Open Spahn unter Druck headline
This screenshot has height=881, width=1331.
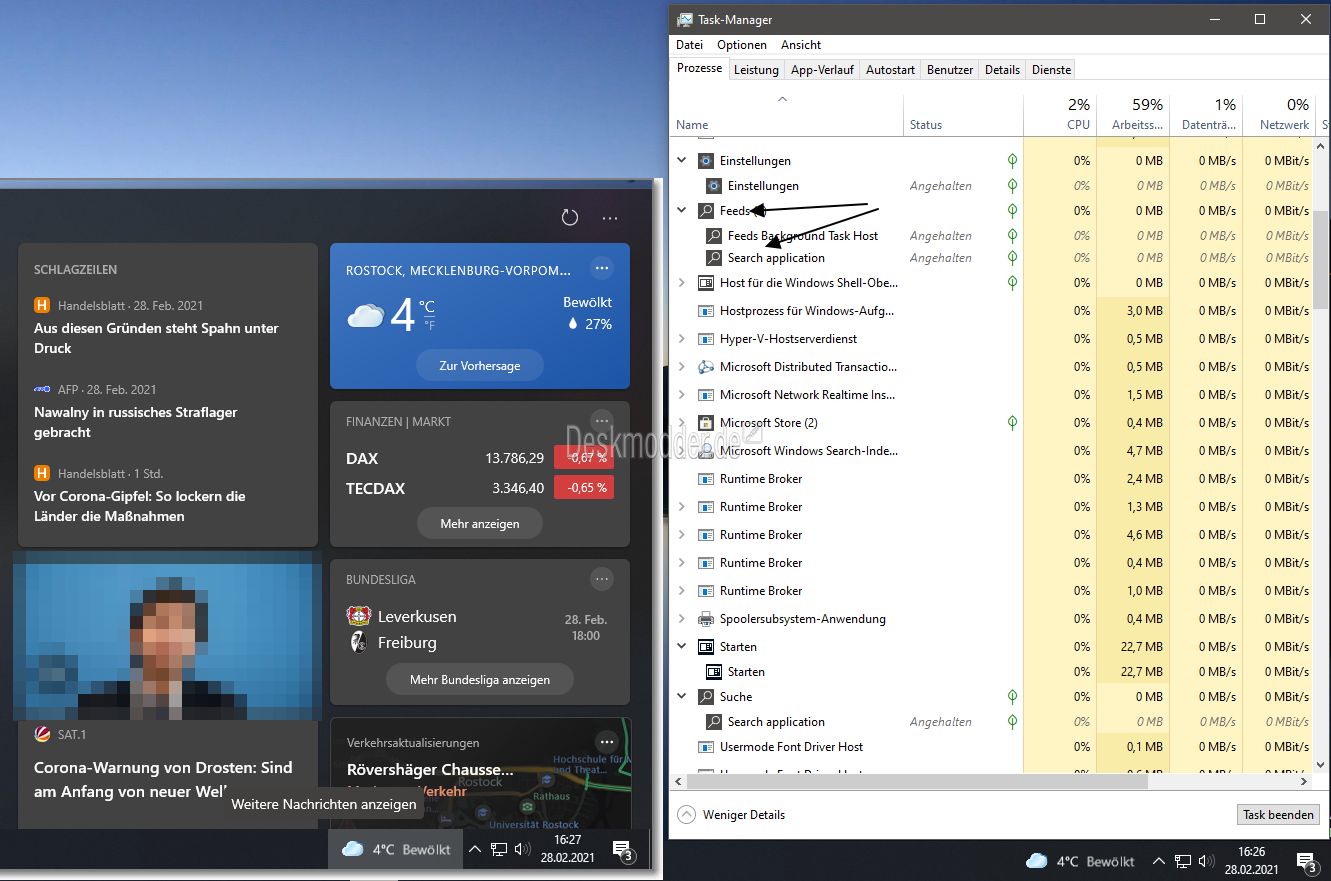[x=156, y=338]
